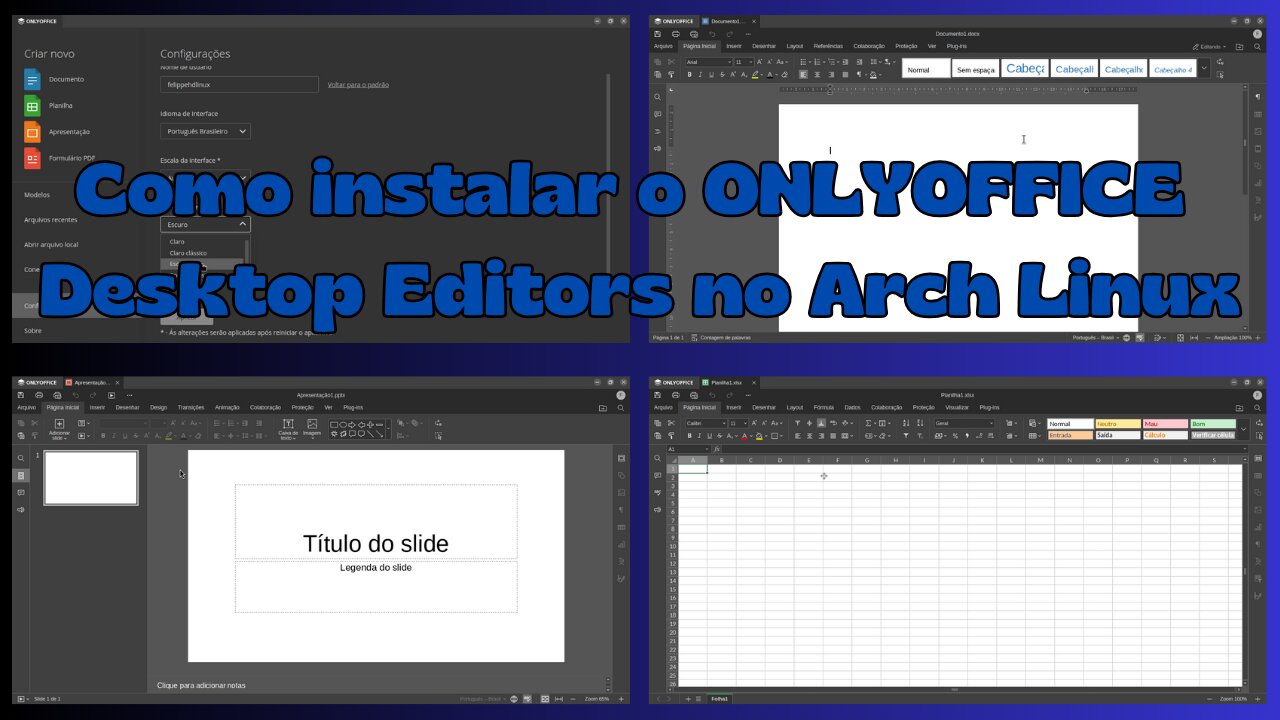Click the paragraph settings icon in the document's right sidebar

[1257, 97]
